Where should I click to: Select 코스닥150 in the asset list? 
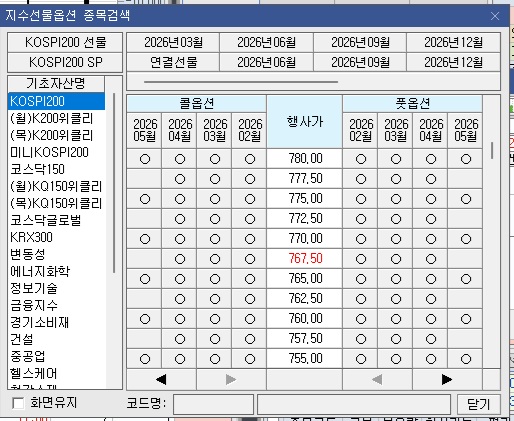56,169
